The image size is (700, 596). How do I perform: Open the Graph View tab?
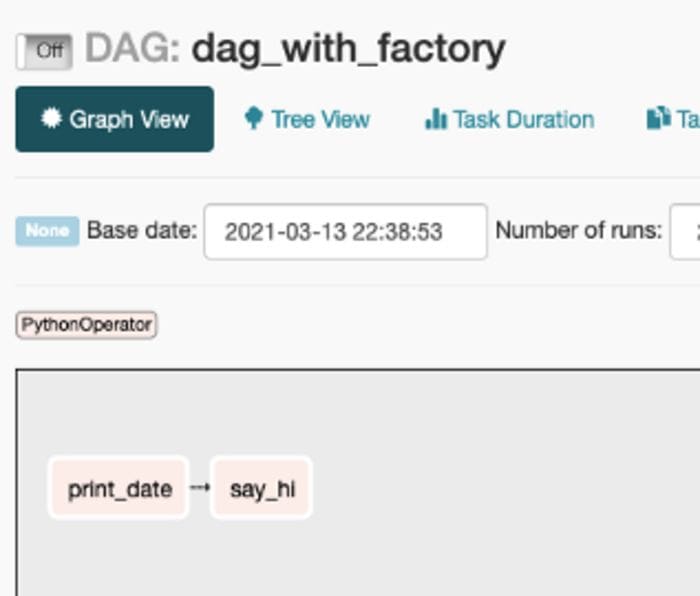pos(115,119)
